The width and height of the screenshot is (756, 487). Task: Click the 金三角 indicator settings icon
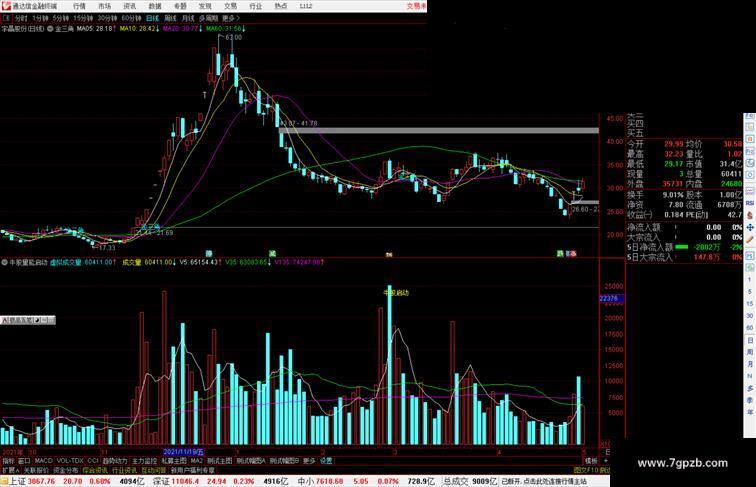[x=50, y=29]
